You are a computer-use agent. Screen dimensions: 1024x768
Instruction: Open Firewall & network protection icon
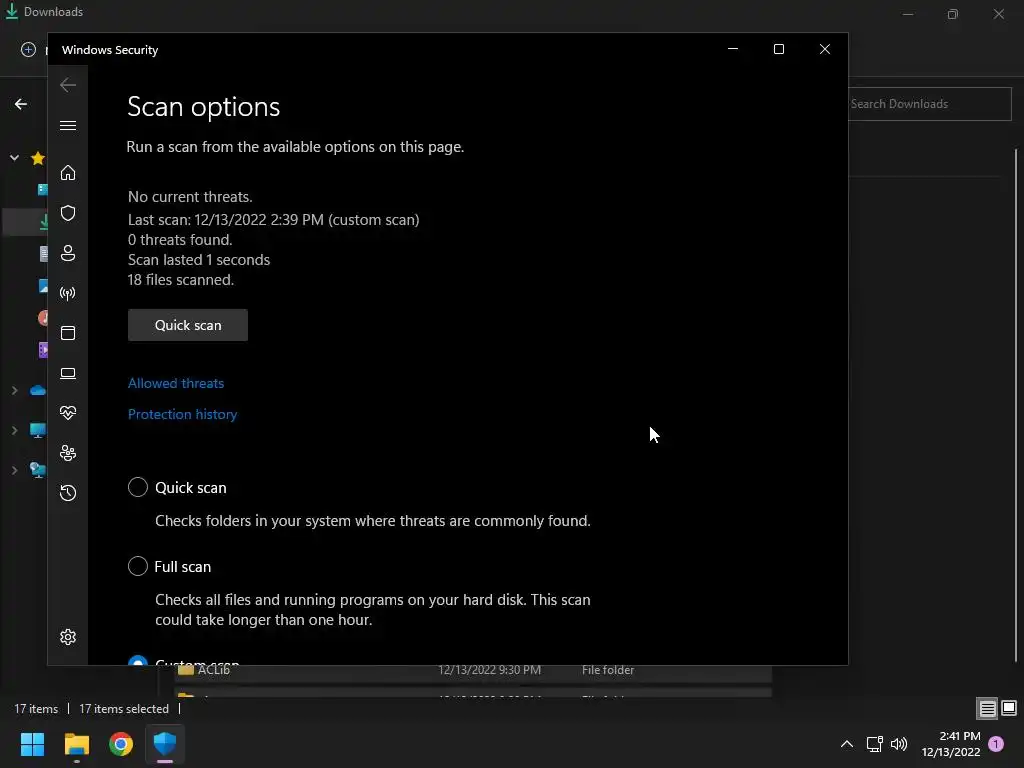[68, 293]
